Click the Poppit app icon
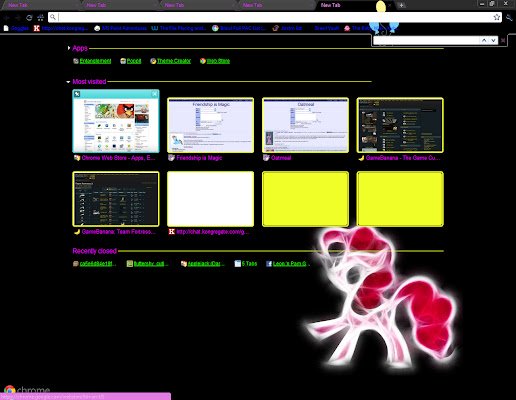The height and width of the screenshot is (400, 516). coord(123,61)
